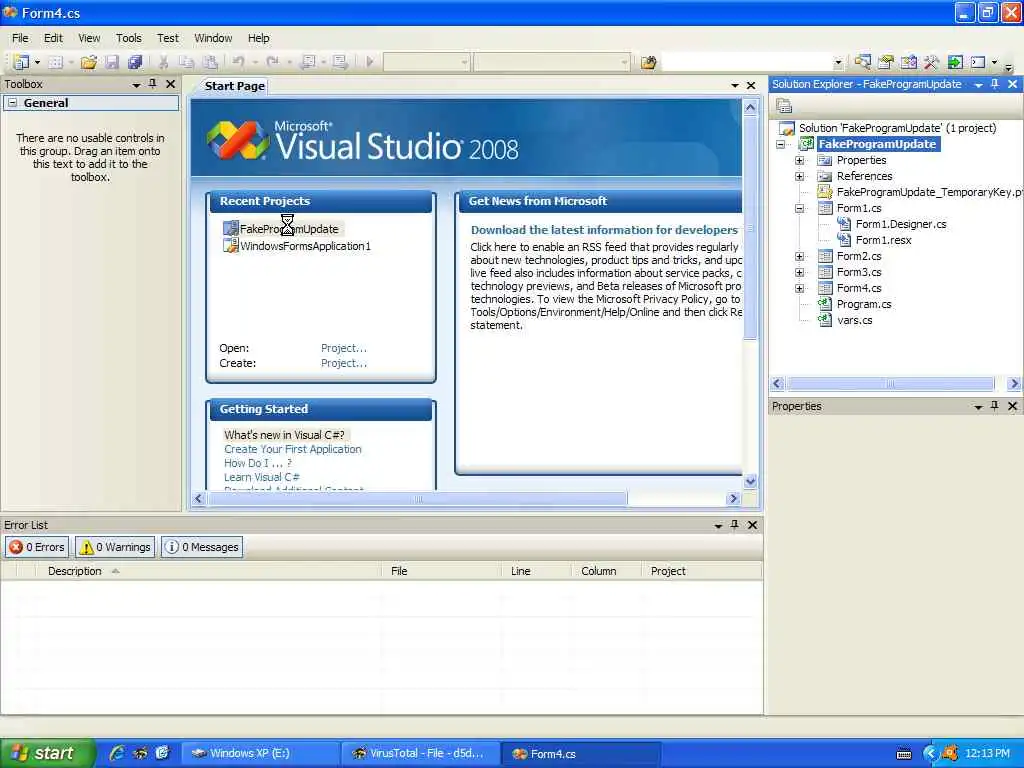This screenshot has width=1024, height=768.
Task: Expand the References node
Action: tap(799, 176)
